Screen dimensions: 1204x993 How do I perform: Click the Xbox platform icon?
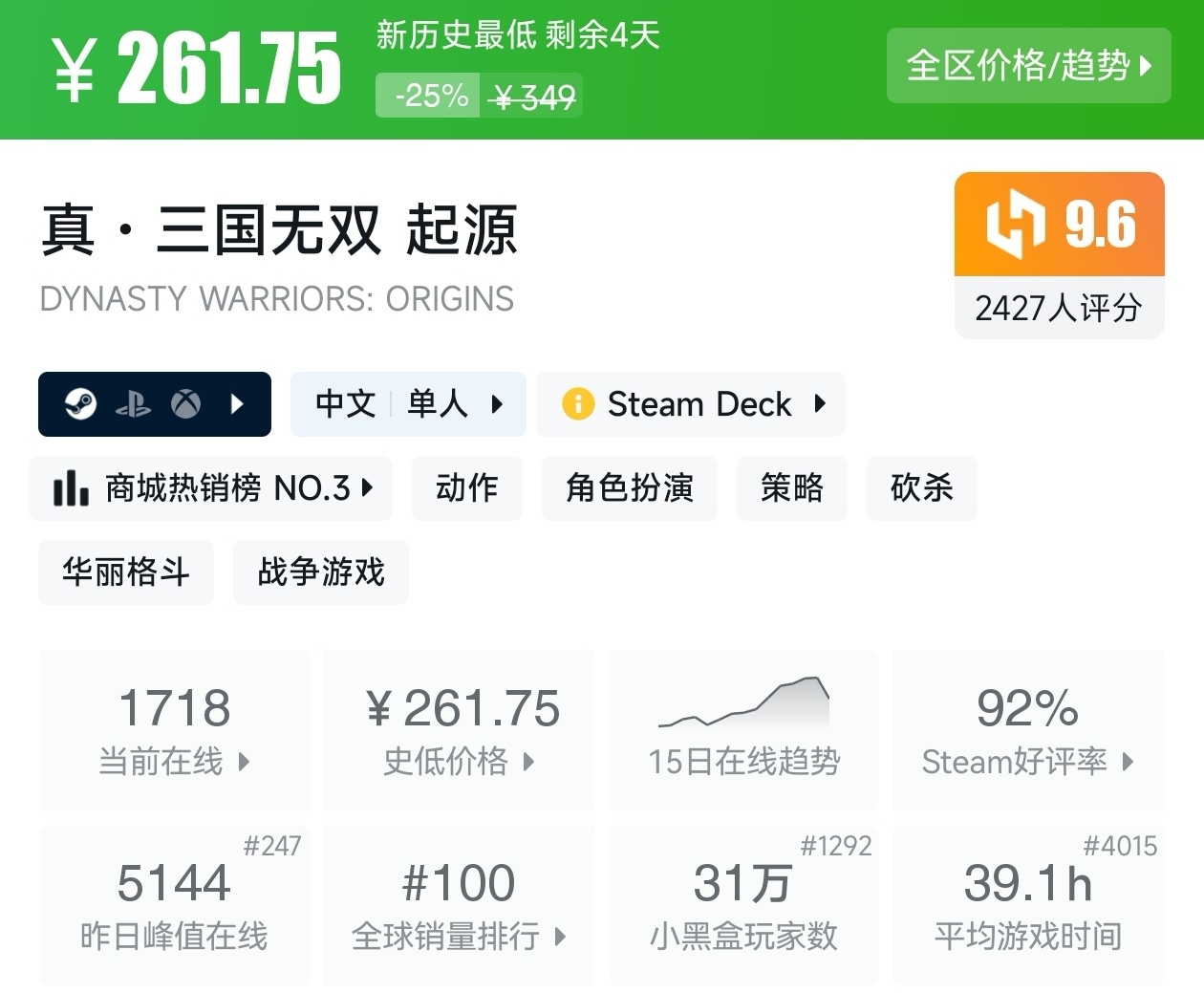click(185, 404)
